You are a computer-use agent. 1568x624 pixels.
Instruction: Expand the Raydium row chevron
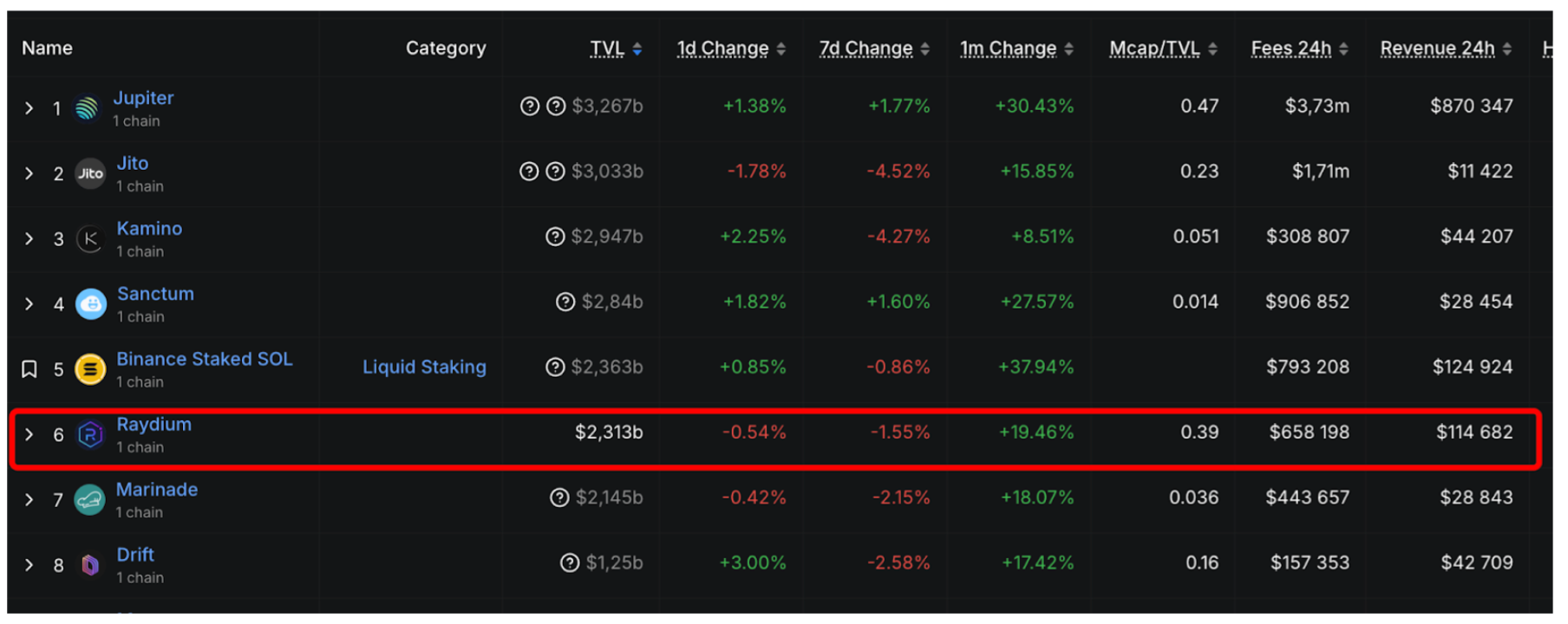[x=29, y=434]
